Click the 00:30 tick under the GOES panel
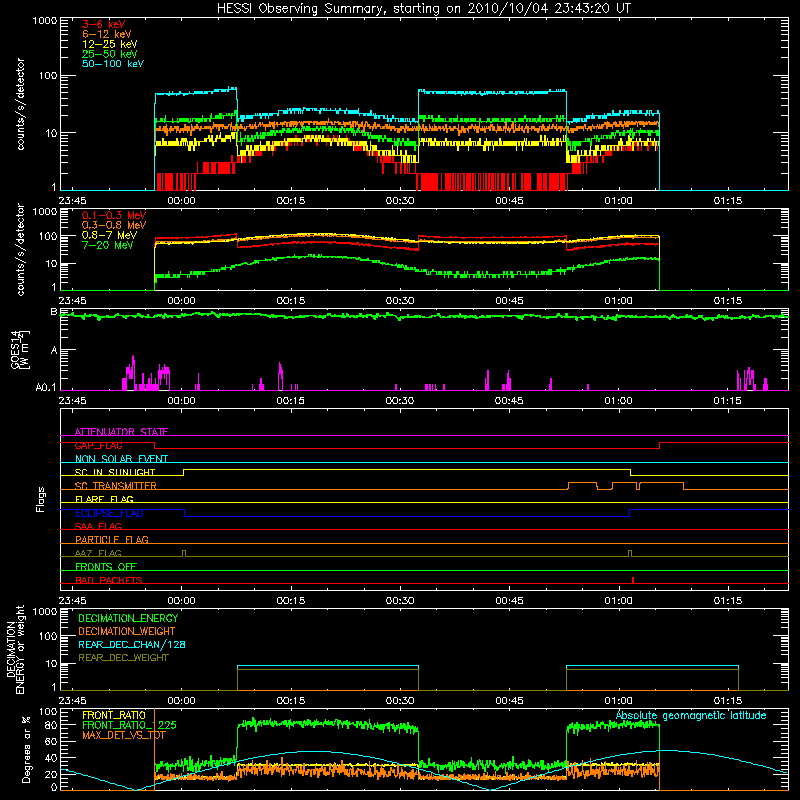Screen dimensions: 800x800 [399, 401]
